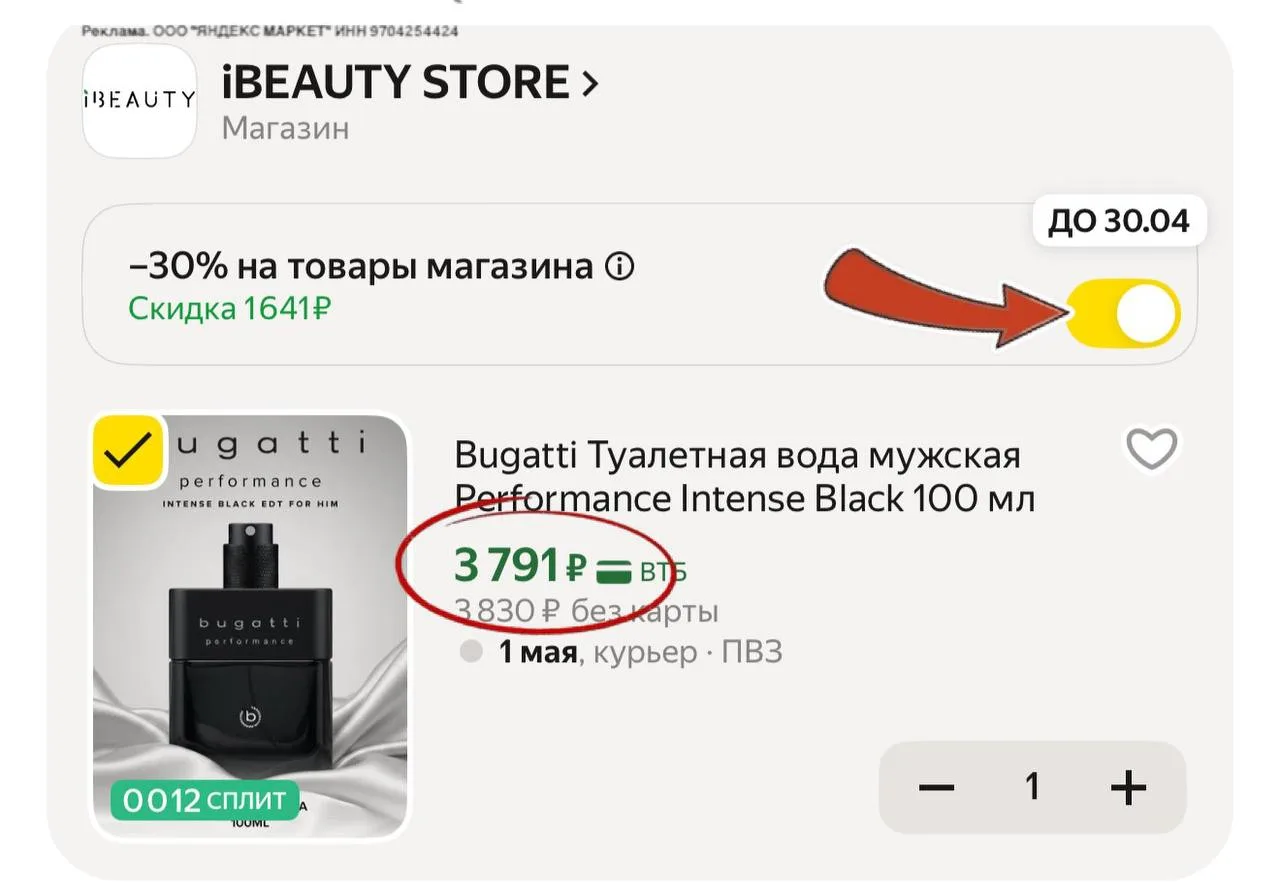
Task: Open the Bugatti perfume bottle image
Action: (x=250, y=626)
